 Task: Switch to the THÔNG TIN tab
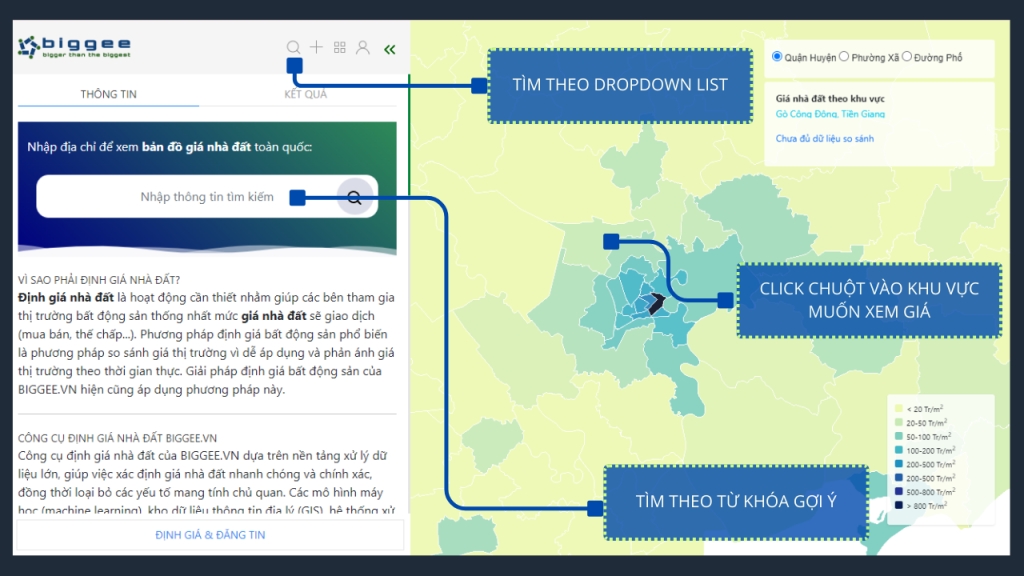tap(108, 94)
